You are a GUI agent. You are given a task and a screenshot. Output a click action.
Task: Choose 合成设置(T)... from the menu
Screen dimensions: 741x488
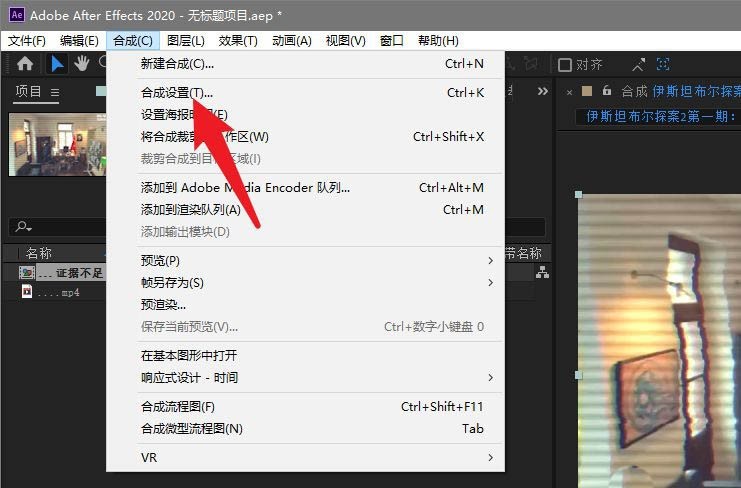click(x=177, y=93)
